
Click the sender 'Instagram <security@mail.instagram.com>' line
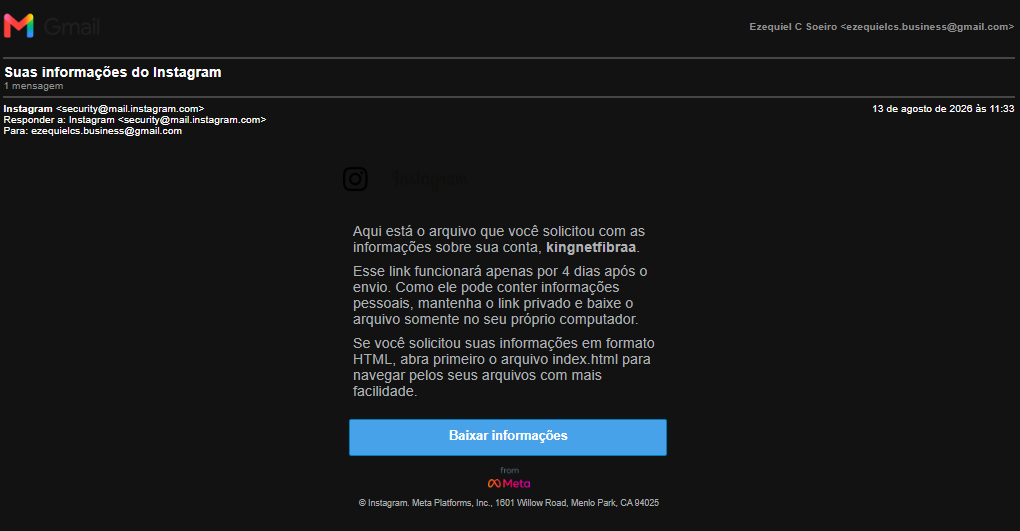[x=104, y=109]
